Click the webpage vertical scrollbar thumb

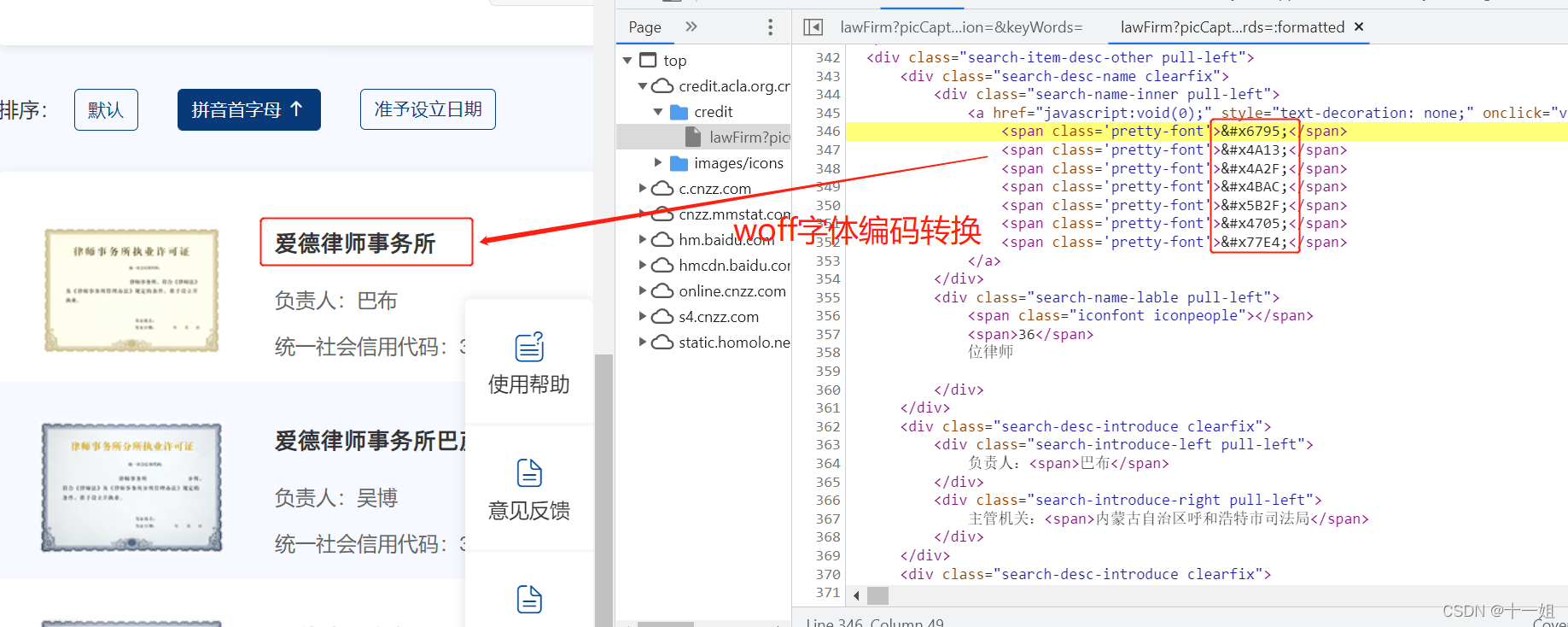click(x=603, y=489)
